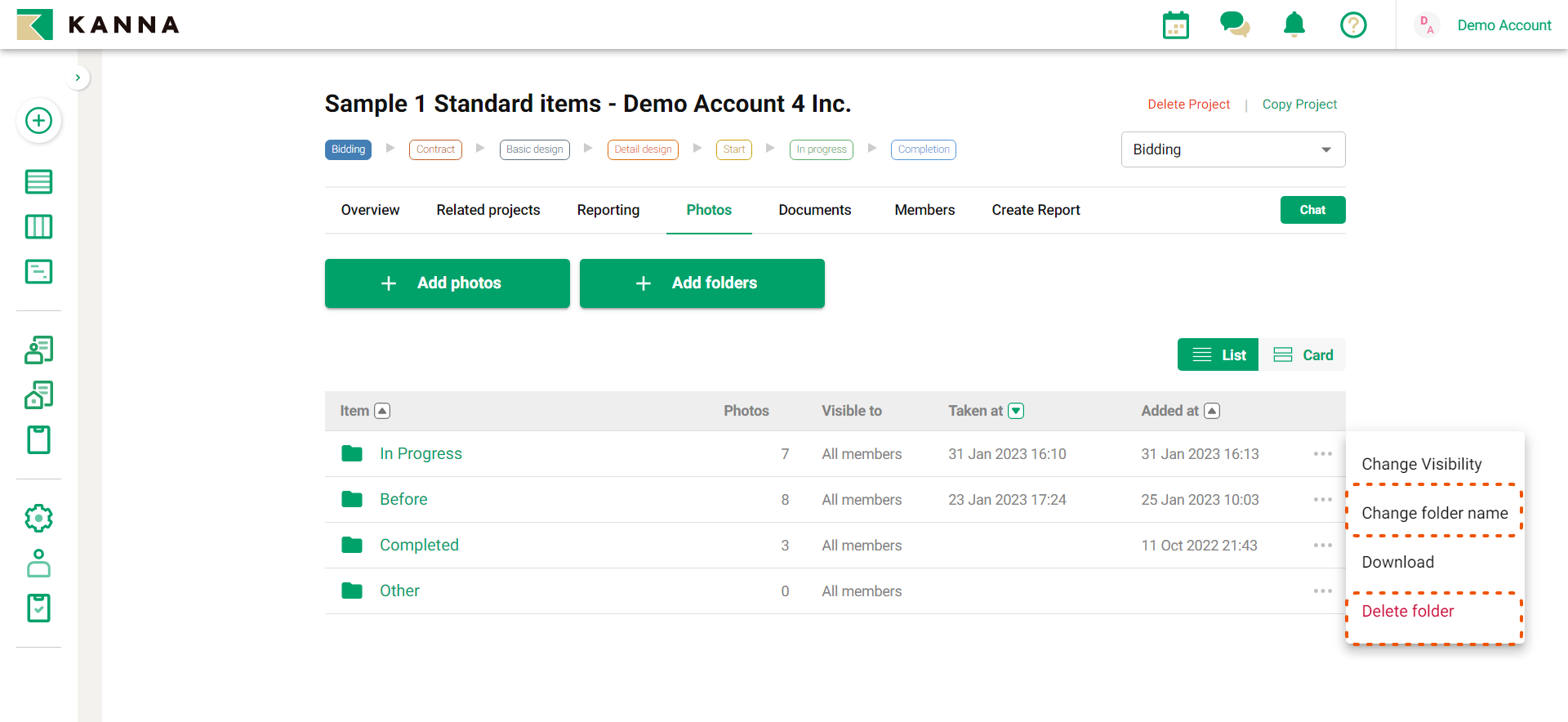The height and width of the screenshot is (722, 1568).
Task: Open the calendar icon in header
Action: (1175, 25)
